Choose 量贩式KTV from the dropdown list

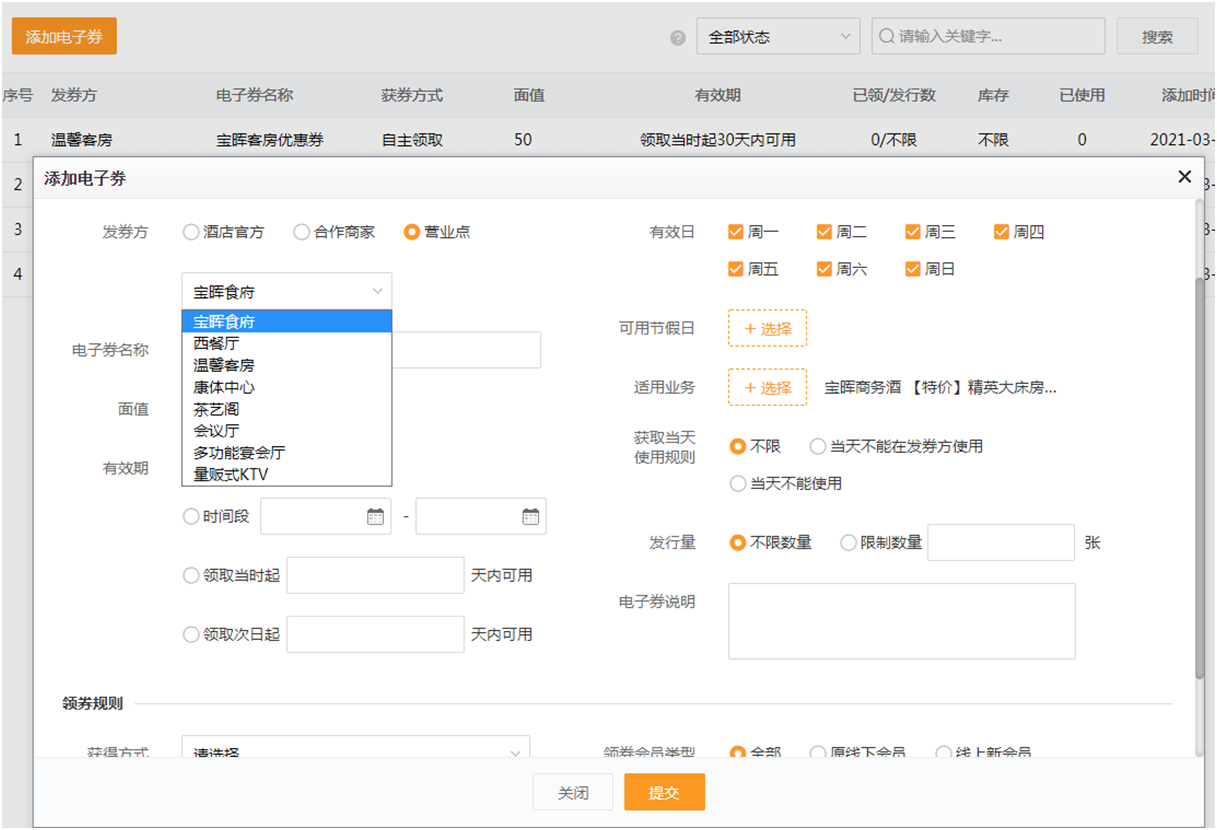[231, 474]
